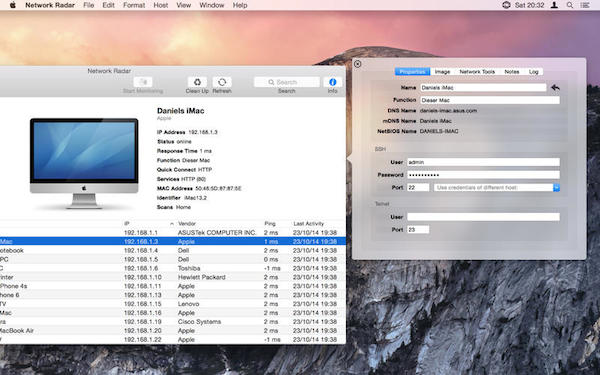Select the Lenovo row 192.168.1.15
The height and width of the screenshot is (375, 600).
tap(173, 304)
